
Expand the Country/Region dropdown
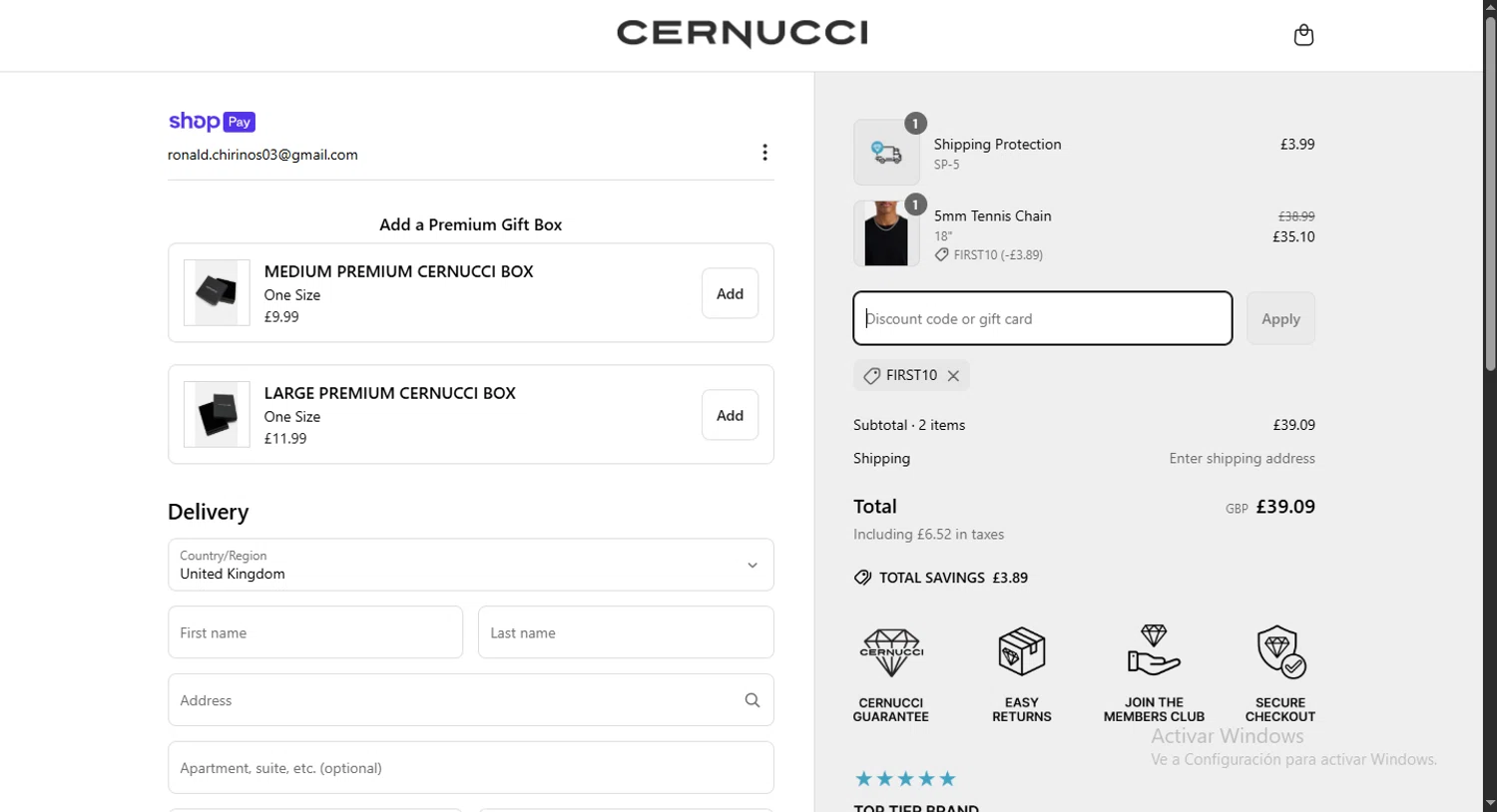[471, 565]
